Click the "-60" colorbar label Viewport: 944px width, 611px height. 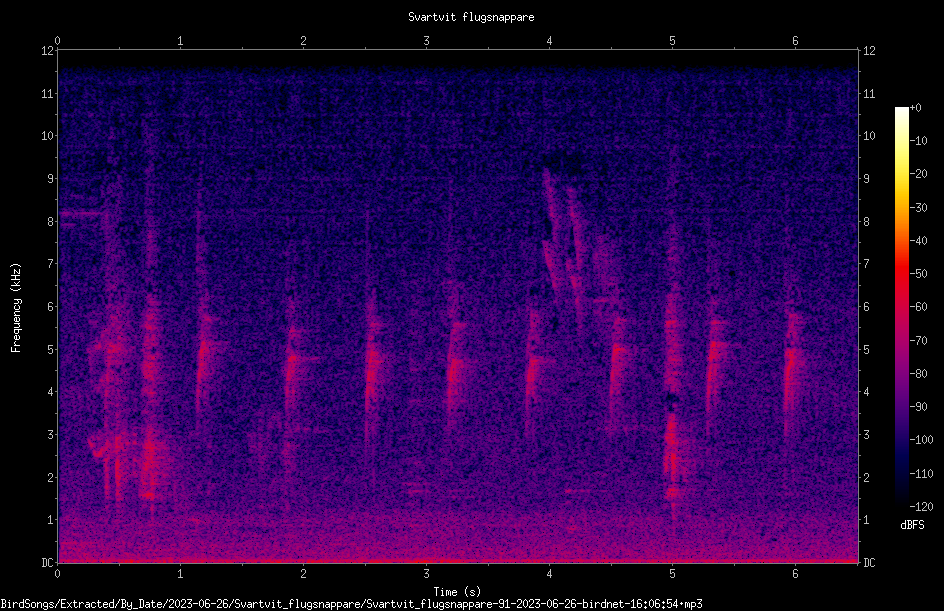(918, 307)
